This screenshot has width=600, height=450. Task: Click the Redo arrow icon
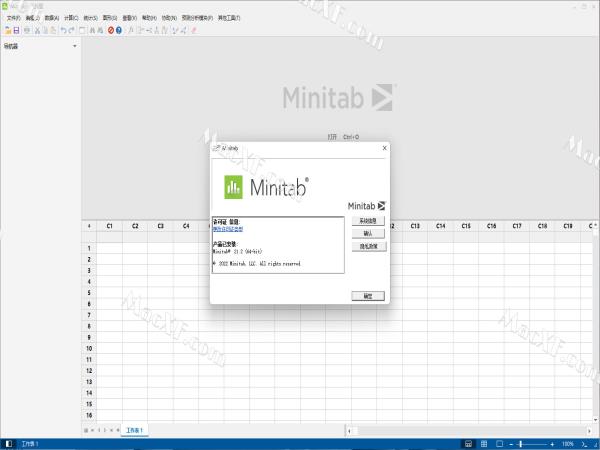(72, 30)
